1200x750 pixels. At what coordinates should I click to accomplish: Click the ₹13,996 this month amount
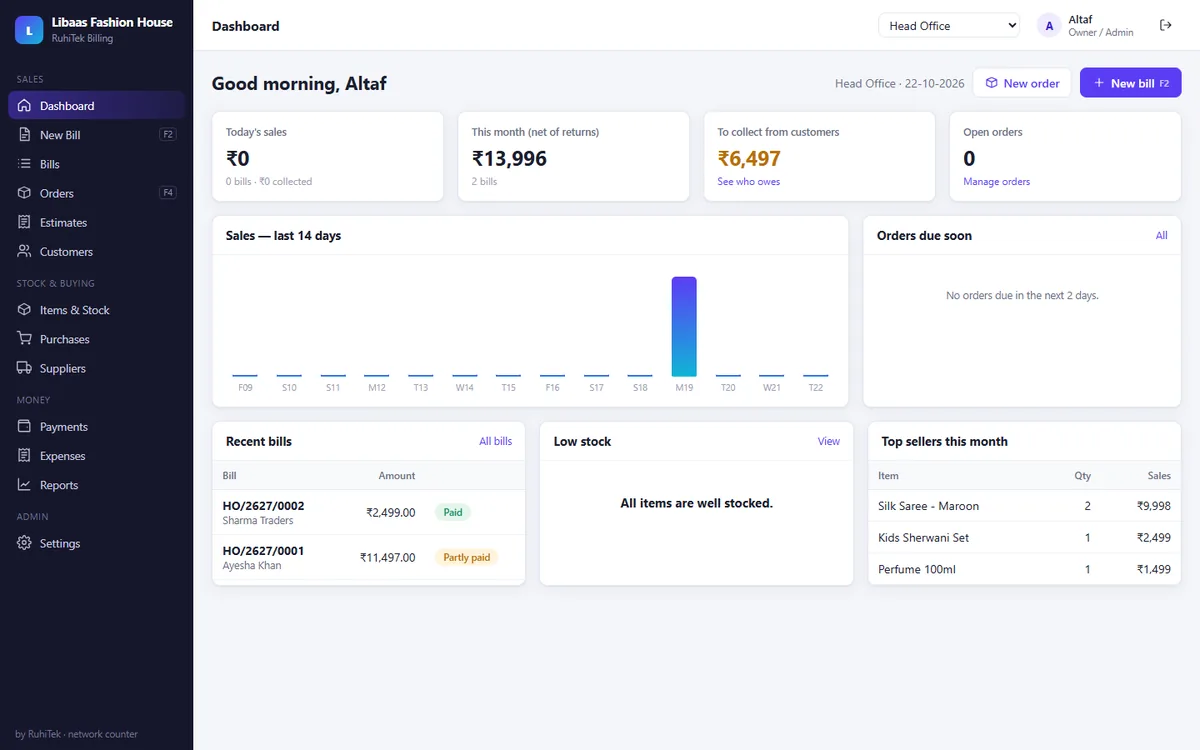coord(509,158)
